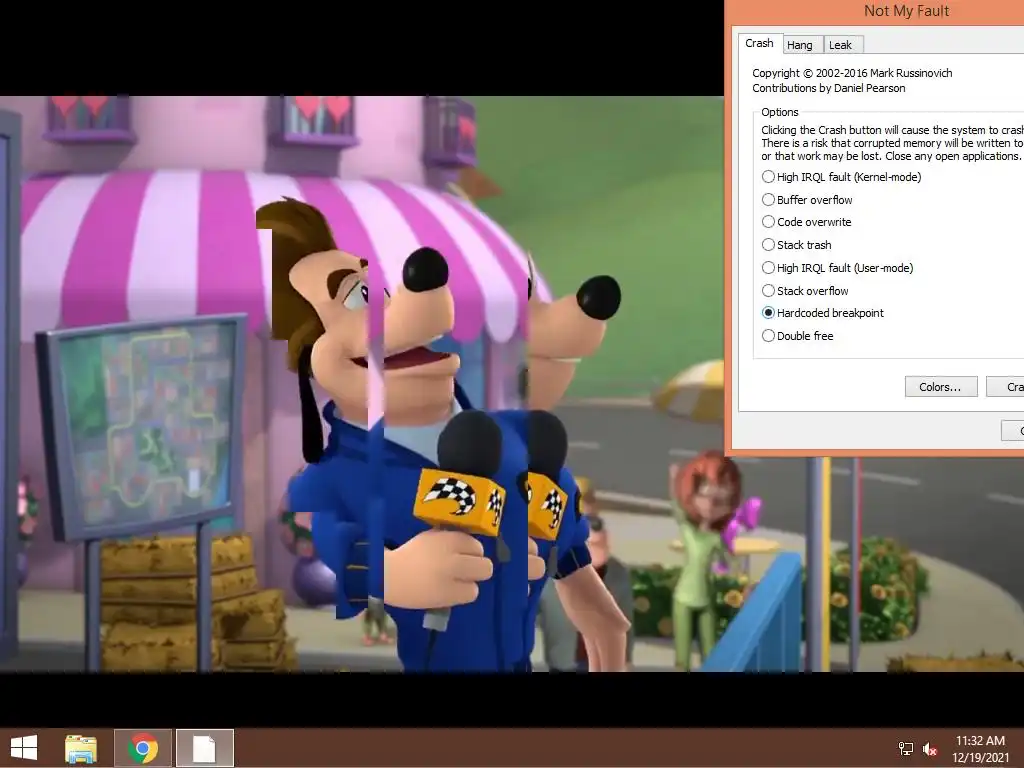
Task: Choose the Double free option
Action: pyautogui.click(x=797, y=336)
